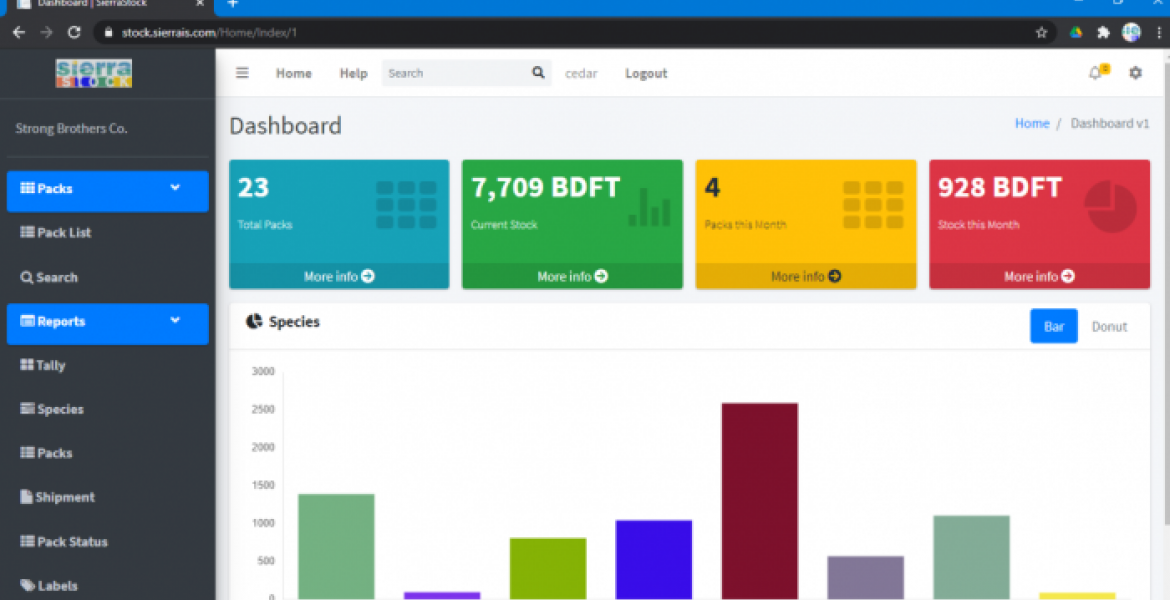Click the search magnifier in the navbar
This screenshot has height=600, width=1170.
[537, 72]
